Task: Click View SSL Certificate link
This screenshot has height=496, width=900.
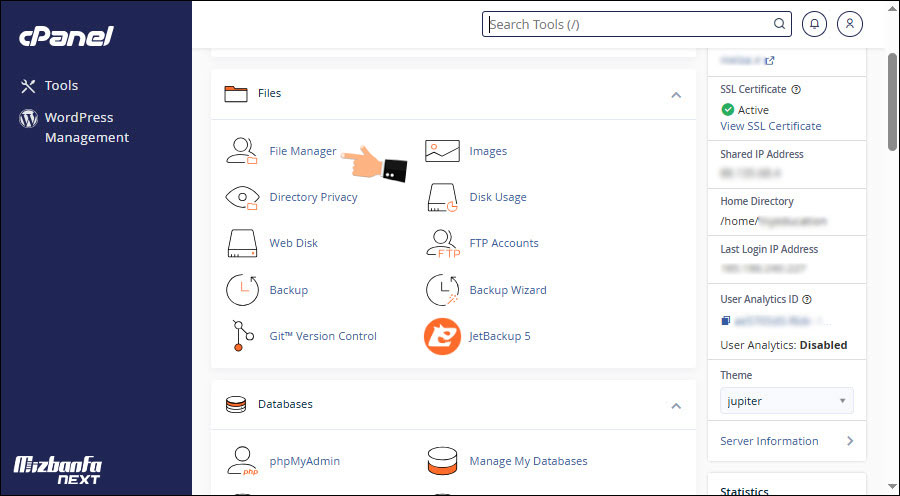Action: pos(770,126)
